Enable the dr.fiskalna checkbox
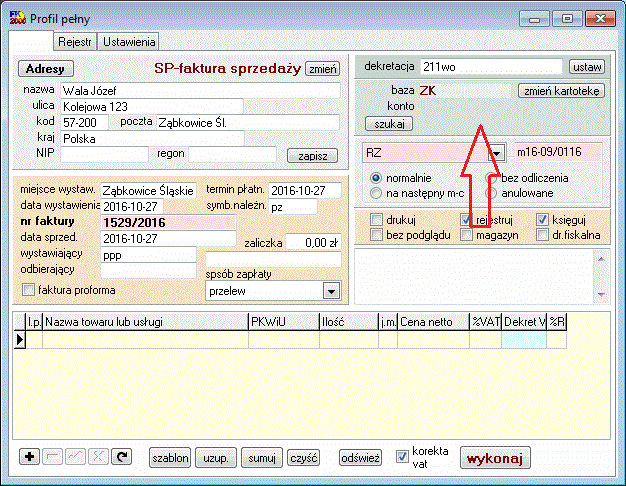The width and height of the screenshot is (626, 486). tap(542, 235)
